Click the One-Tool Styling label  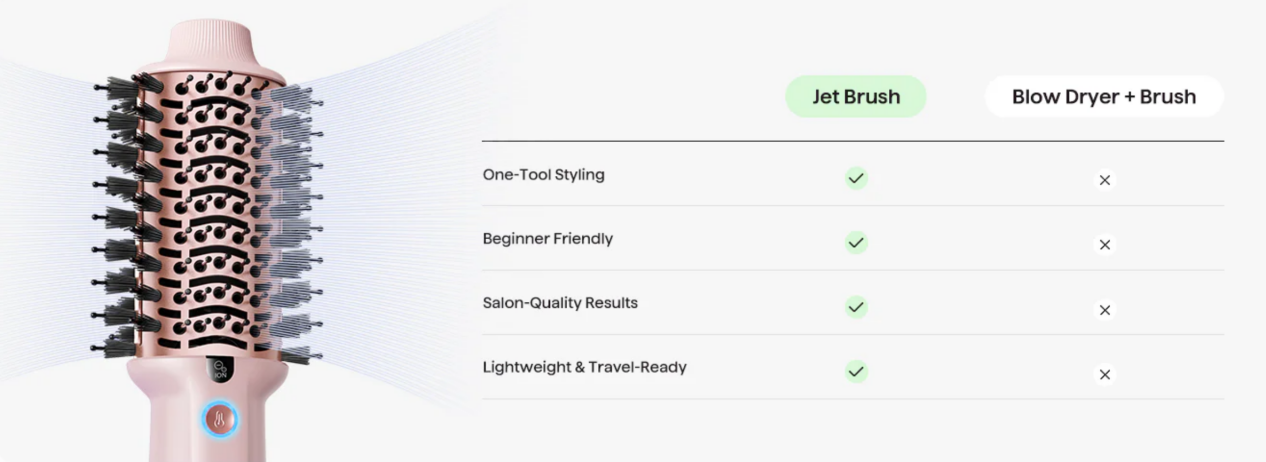pos(543,175)
